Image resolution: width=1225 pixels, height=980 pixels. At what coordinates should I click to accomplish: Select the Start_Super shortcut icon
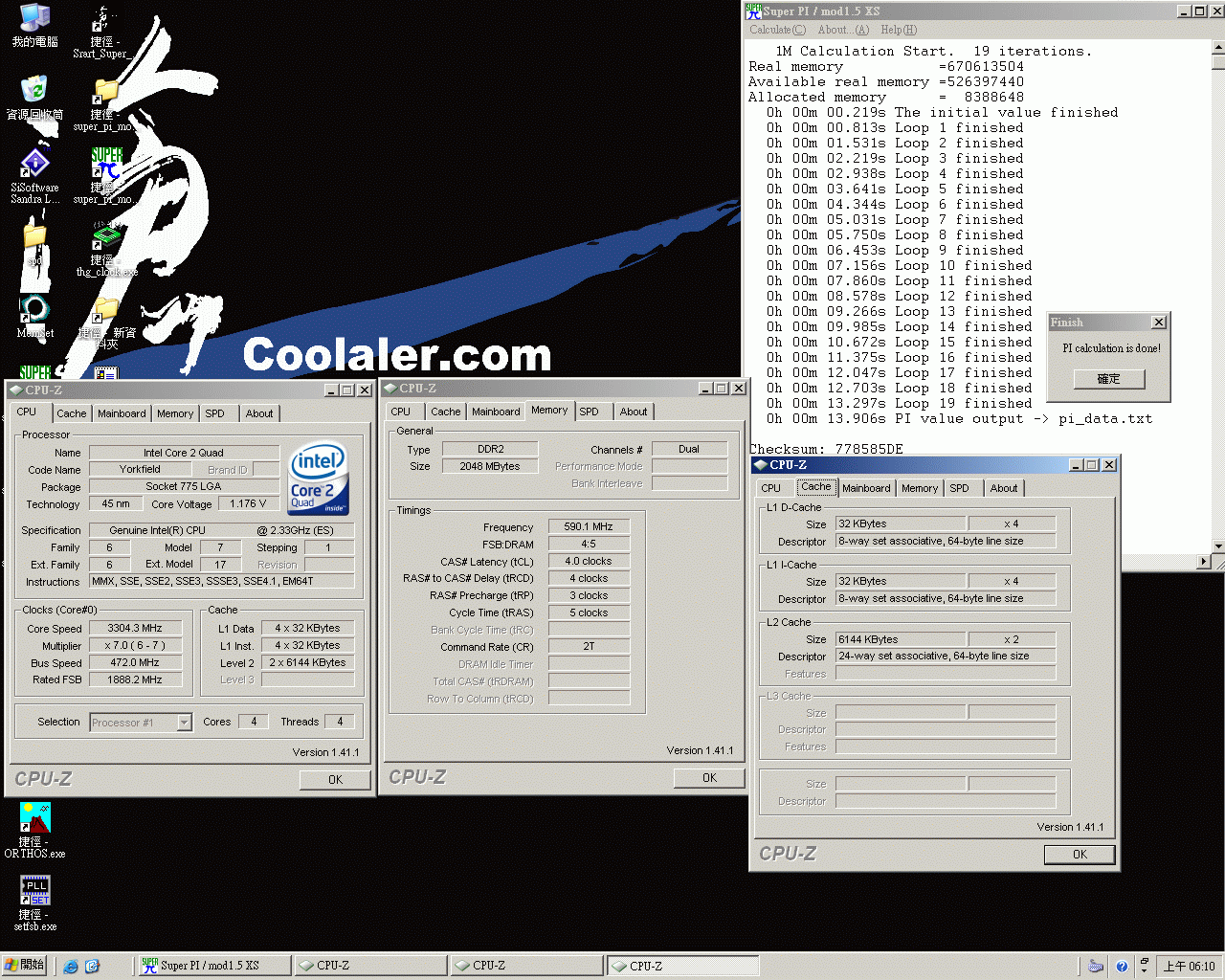102,33
